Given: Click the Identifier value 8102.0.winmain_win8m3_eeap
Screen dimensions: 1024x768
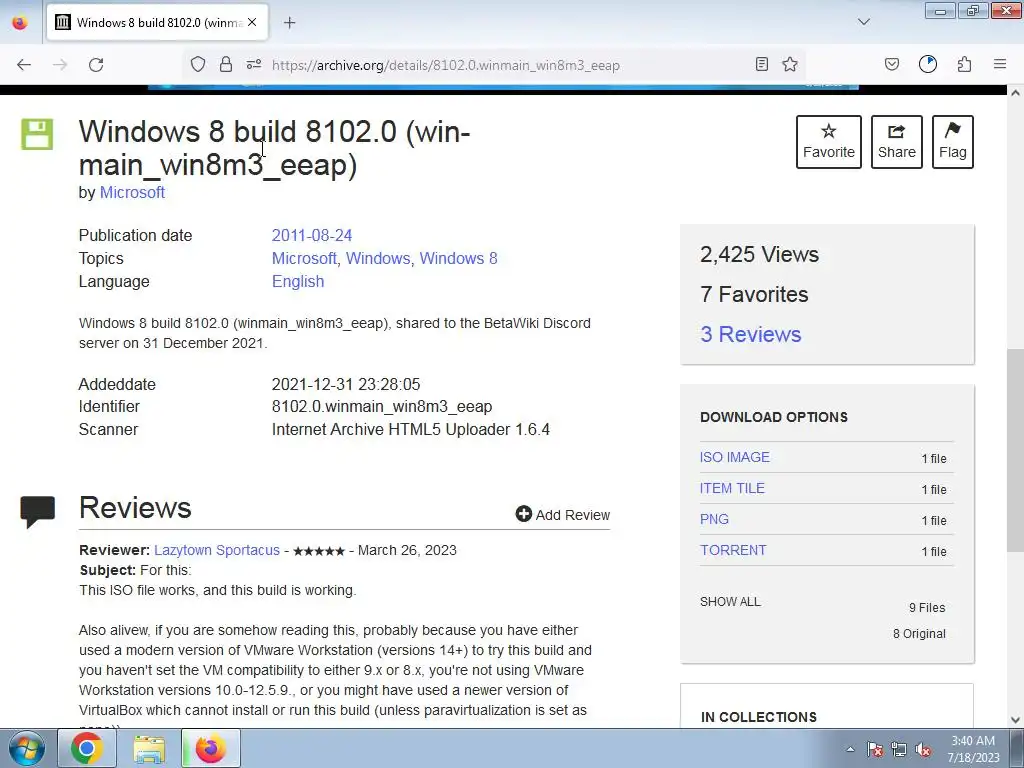Looking at the screenshot, I should coord(382,406).
